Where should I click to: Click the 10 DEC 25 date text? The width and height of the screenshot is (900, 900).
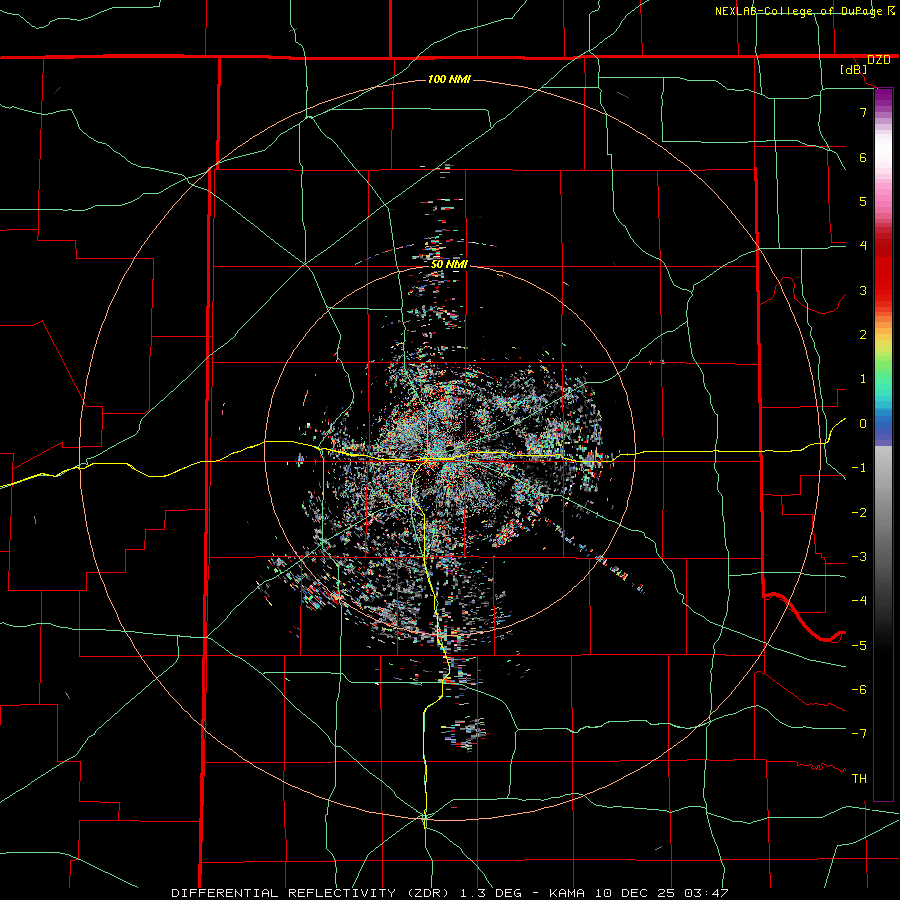635,893
